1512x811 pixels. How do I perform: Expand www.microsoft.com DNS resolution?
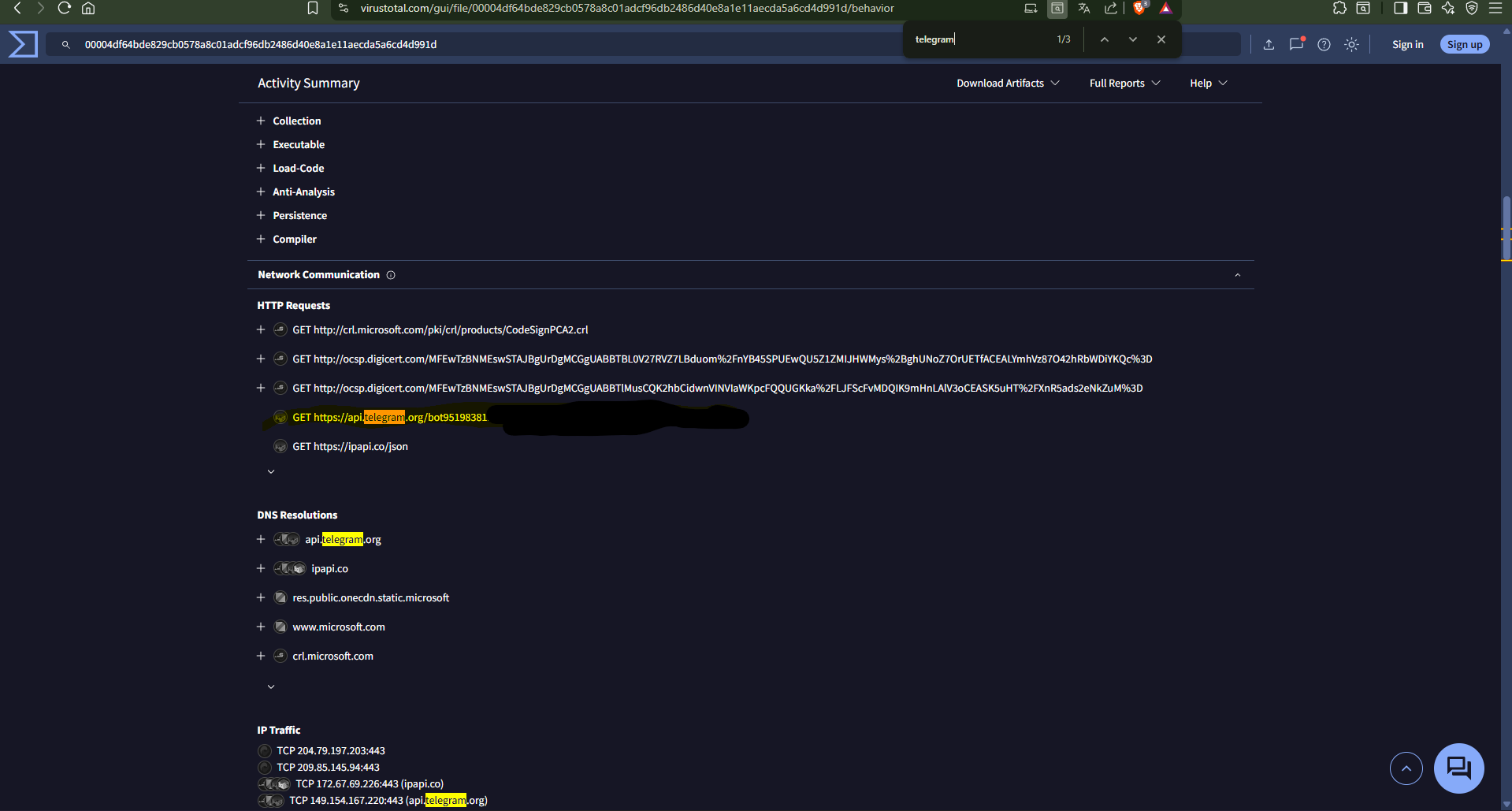coord(261,627)
